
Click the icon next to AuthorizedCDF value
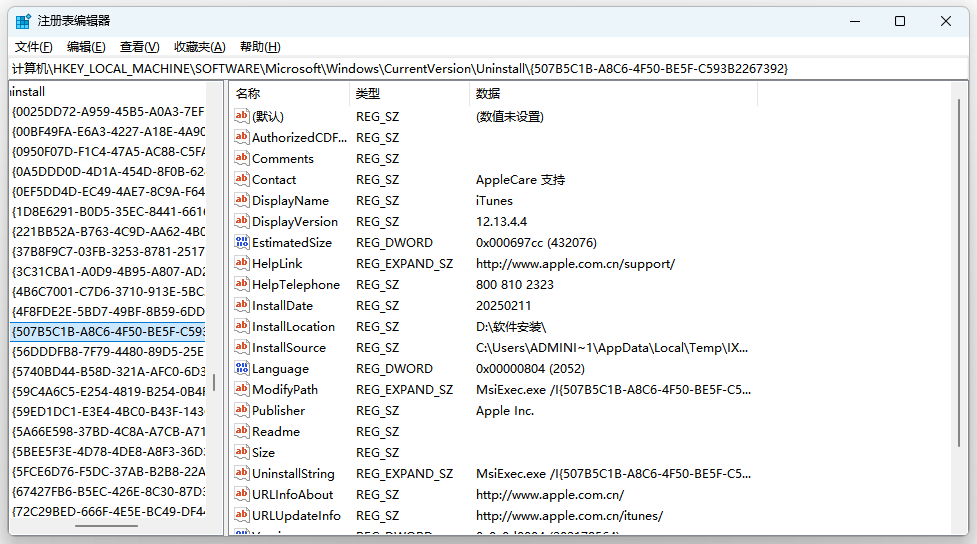242,137
